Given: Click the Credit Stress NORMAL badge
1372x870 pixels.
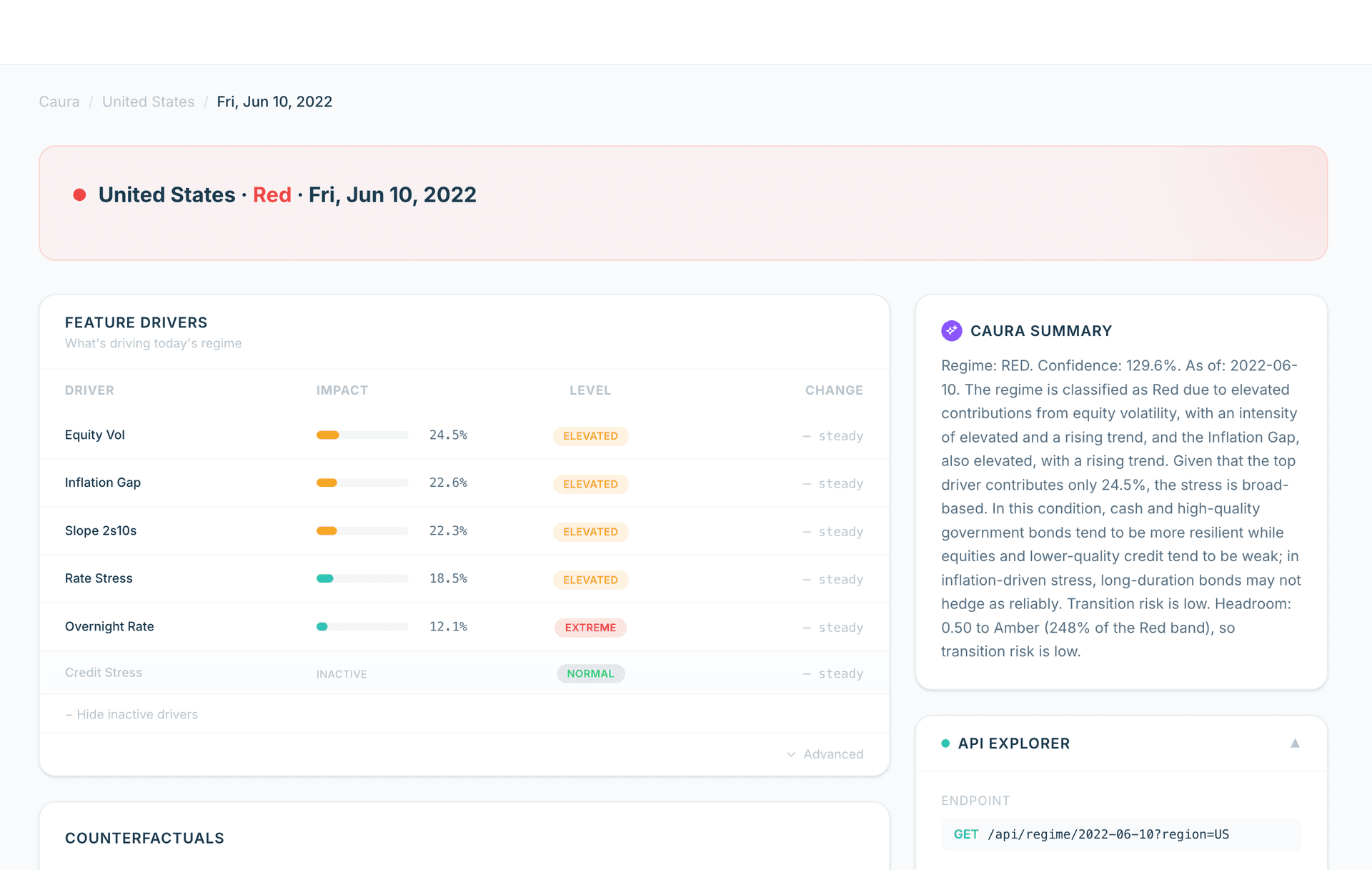Looking at the screenshot, I should click(590, 673).
